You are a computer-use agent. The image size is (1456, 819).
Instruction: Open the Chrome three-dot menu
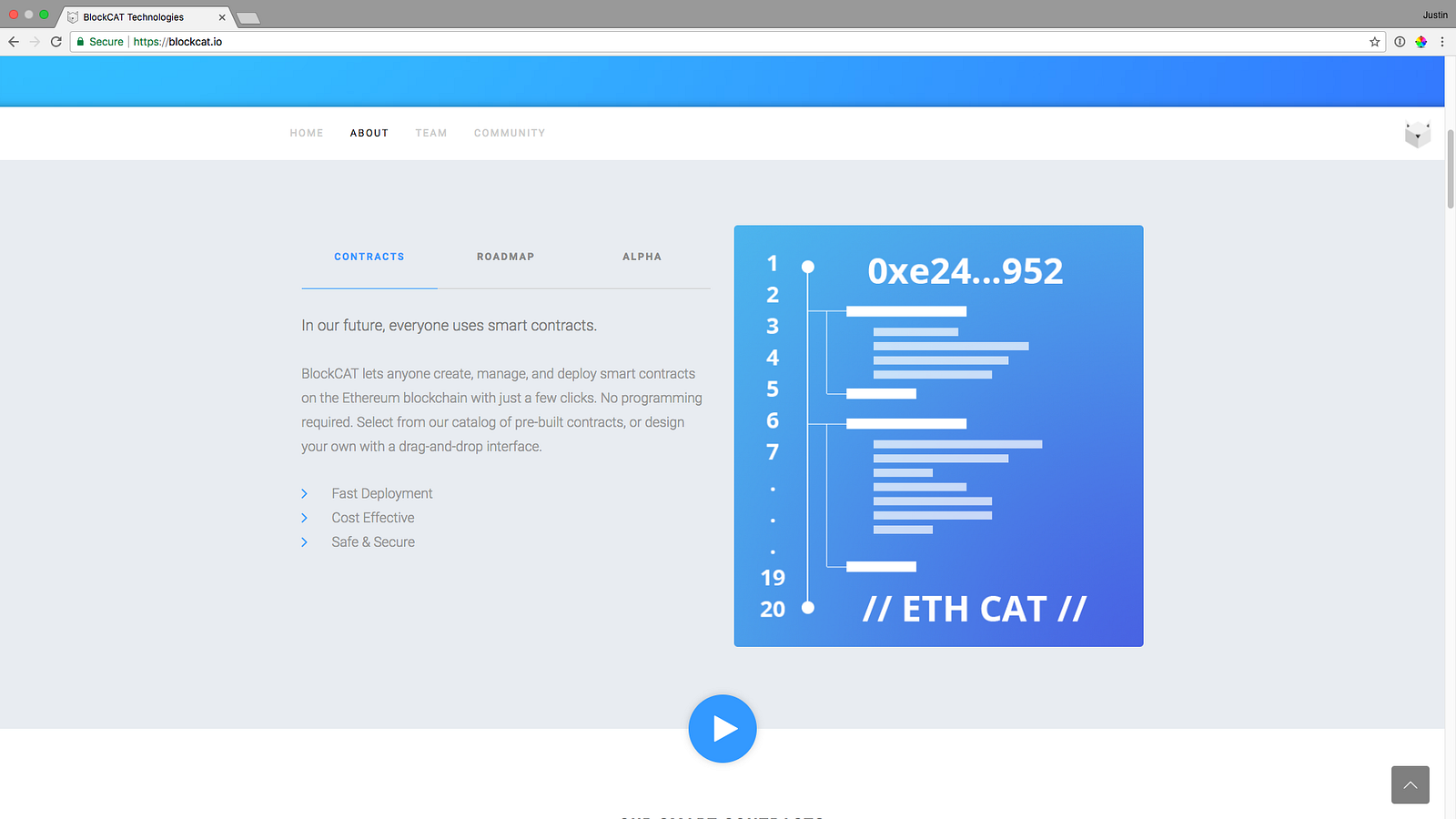point(1442,42)
